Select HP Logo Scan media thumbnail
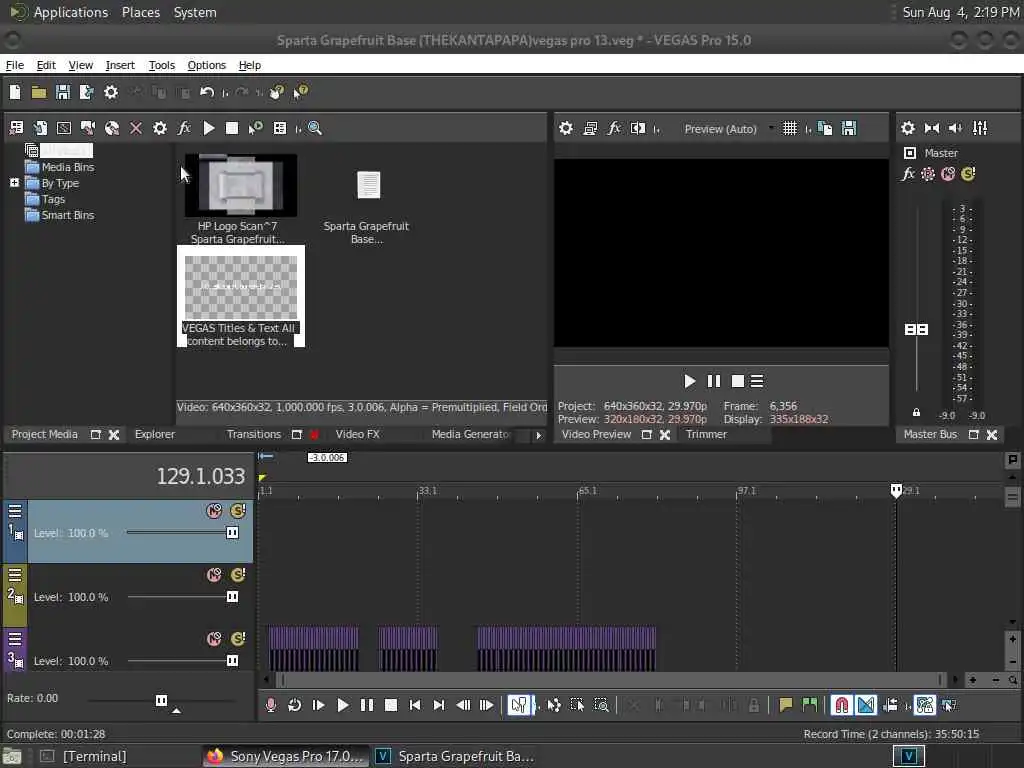1024x768 pixels. point(240,185)
